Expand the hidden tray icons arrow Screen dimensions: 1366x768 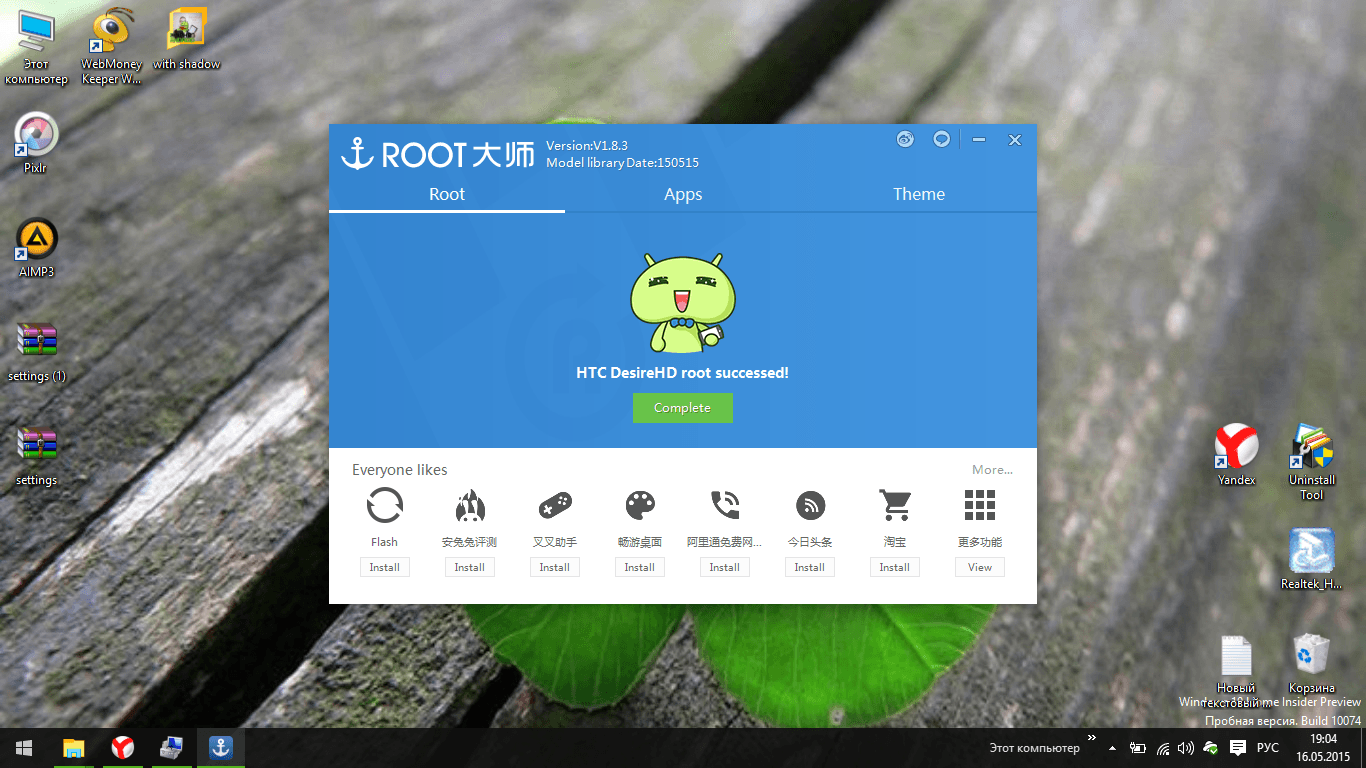click(x=1113, y=748)
